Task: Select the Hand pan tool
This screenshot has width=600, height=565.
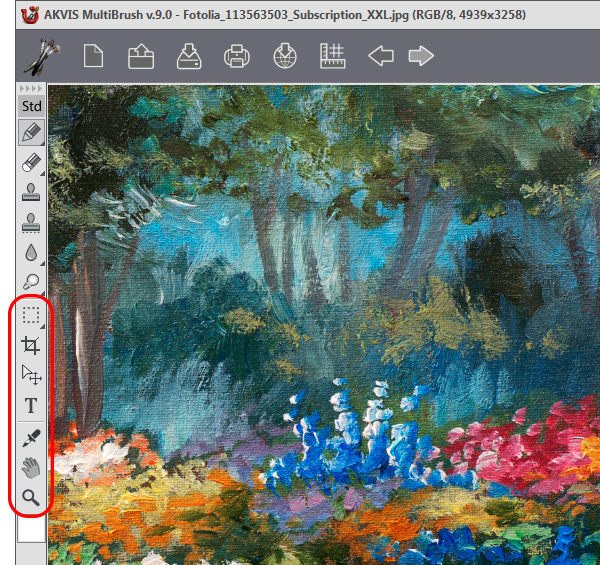Action: pos(31,468)
